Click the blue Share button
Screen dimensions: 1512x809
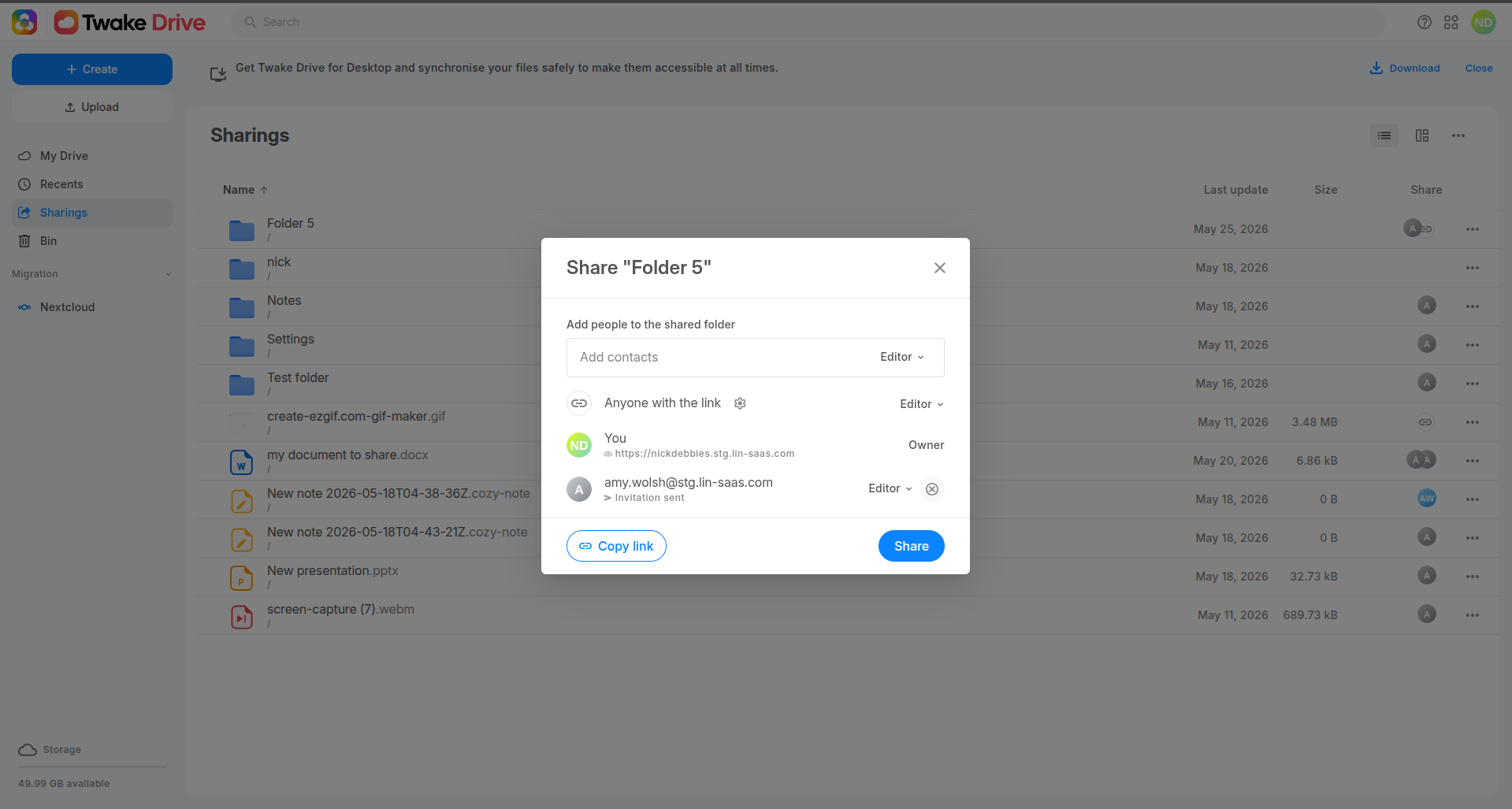point(911,546)
